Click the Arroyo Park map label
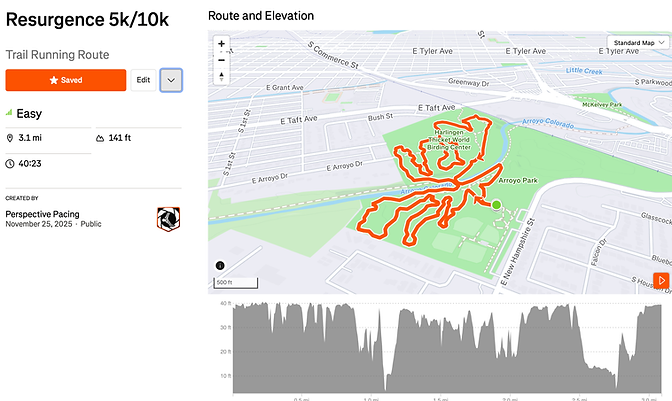Viewport: 672px width, 401px height. coord(518,182)
